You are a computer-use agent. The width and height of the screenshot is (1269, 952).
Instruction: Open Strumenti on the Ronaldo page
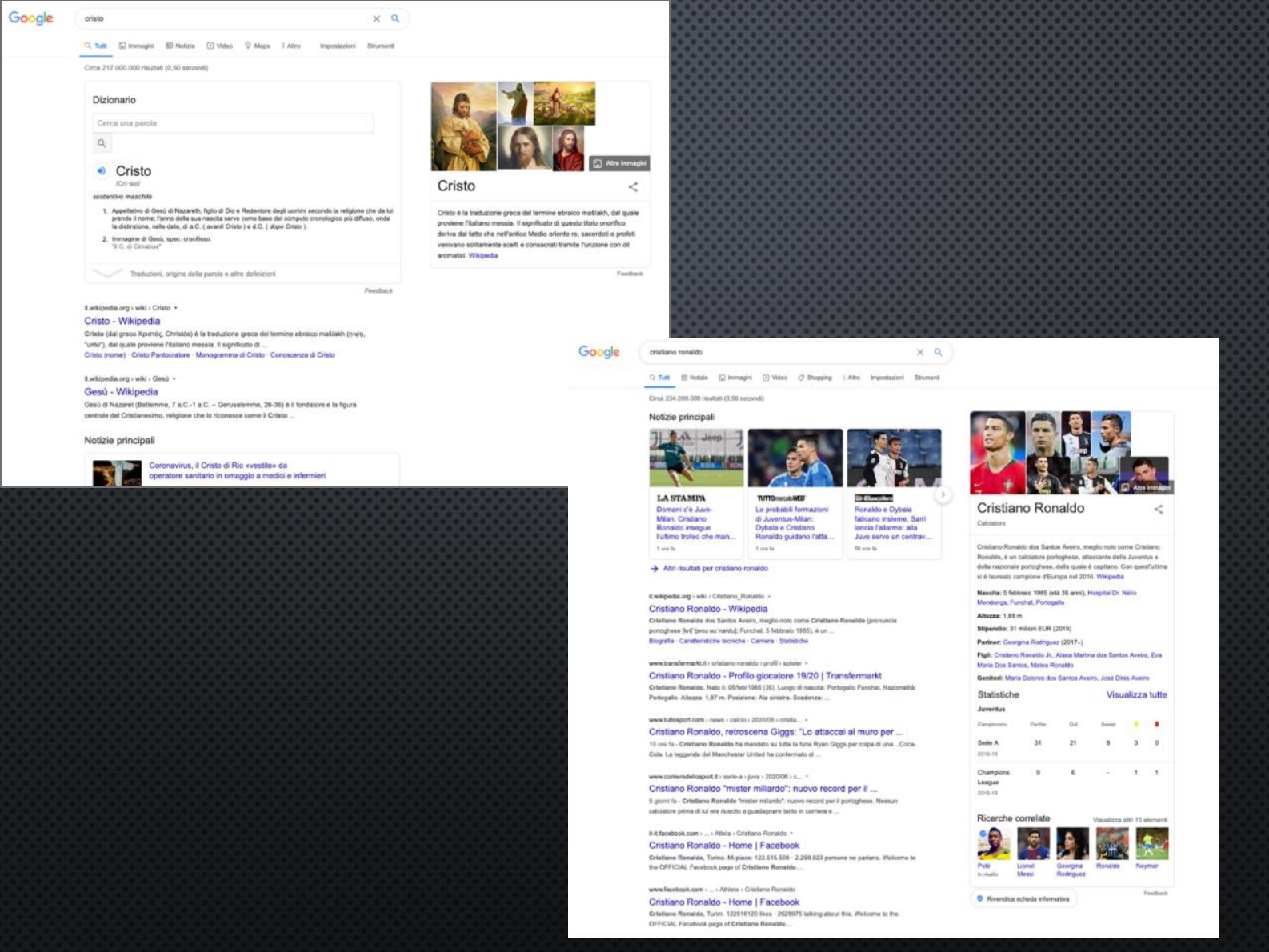point(927,378)
